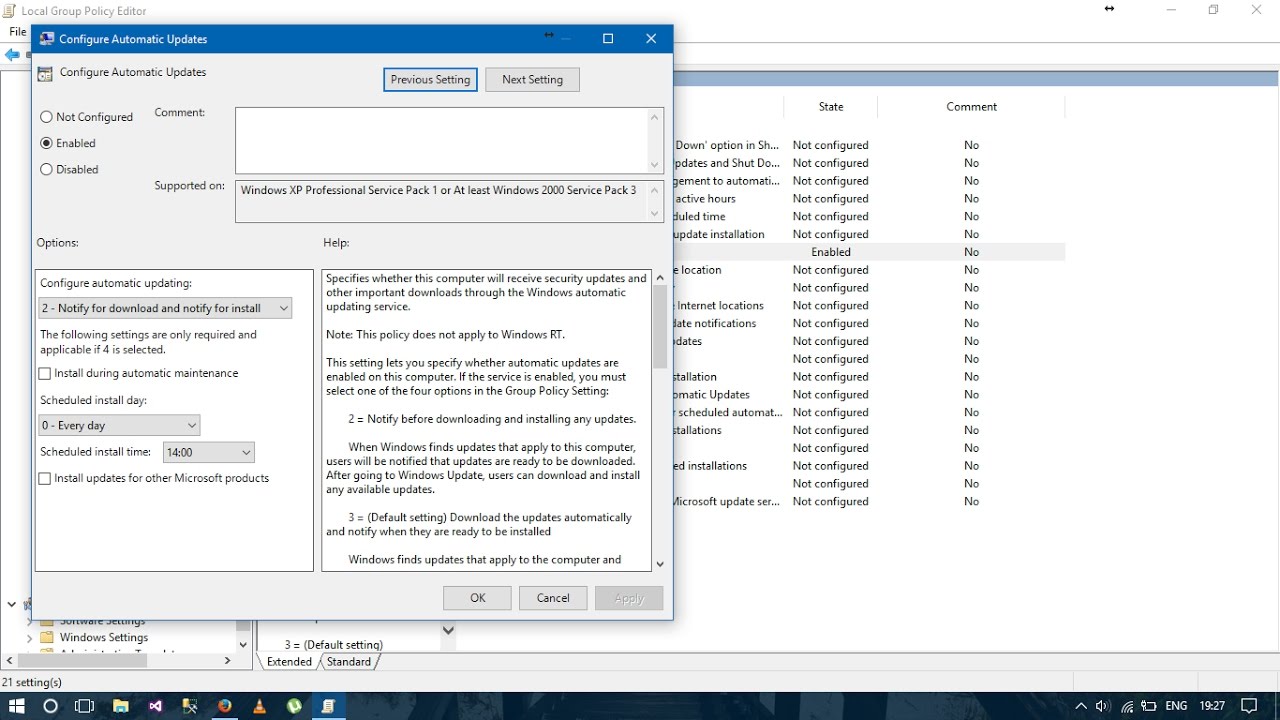Select the row with Enabled state
This screenshot has width=1280, height=720.
tap(868, 252)
